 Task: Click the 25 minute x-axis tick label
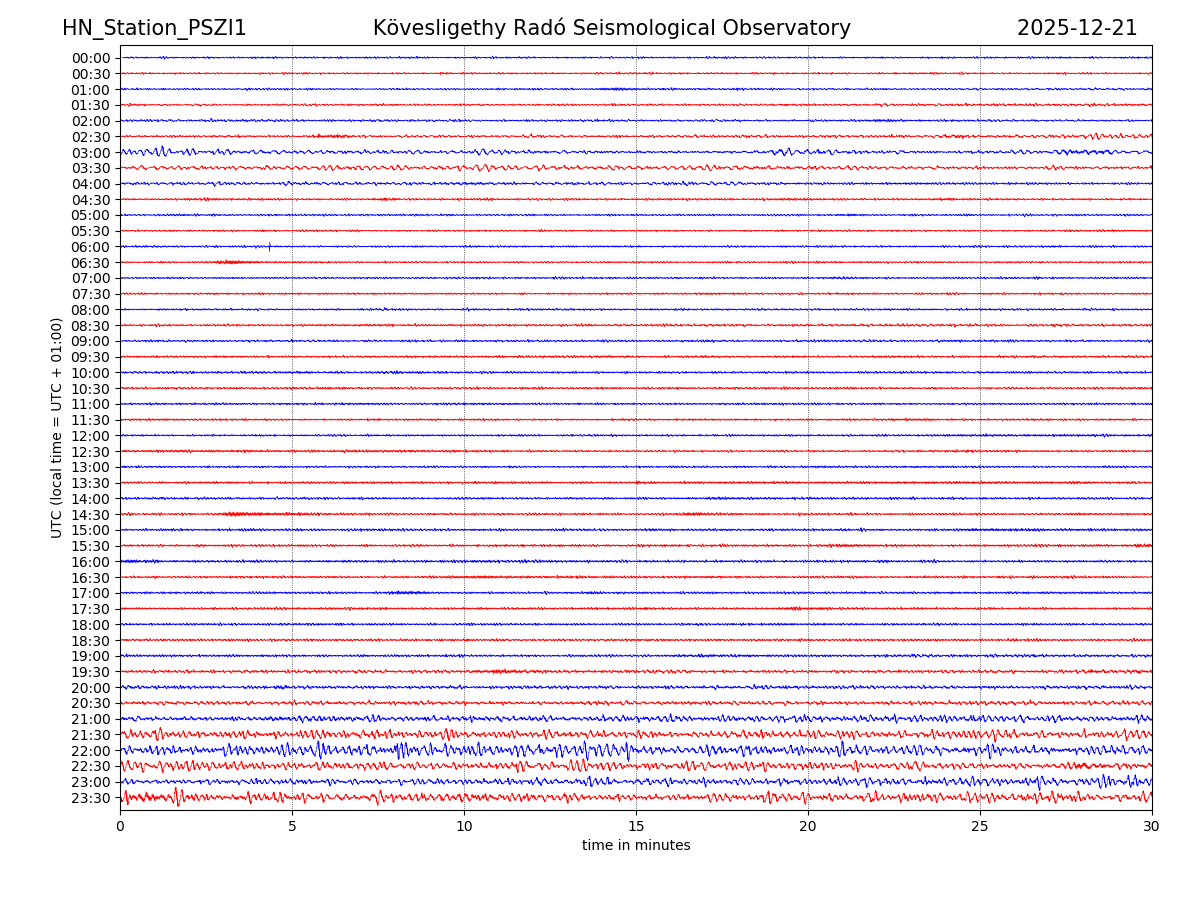[980, 827]
